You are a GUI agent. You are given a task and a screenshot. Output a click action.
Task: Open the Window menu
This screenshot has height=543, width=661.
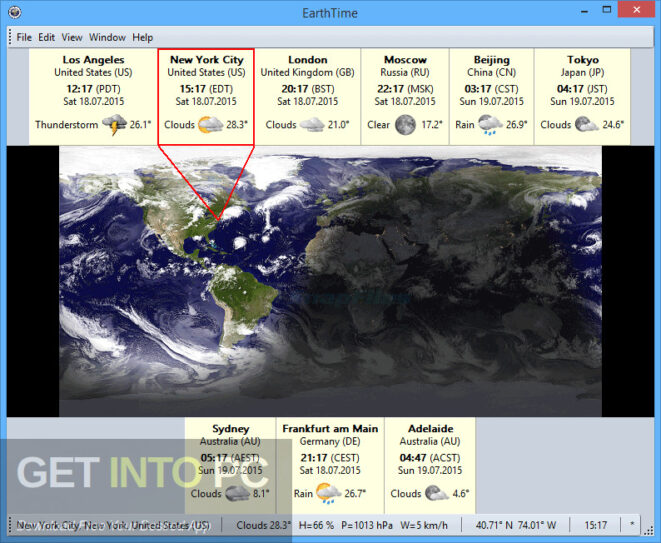pyautogui.click(x=107, y=38)
